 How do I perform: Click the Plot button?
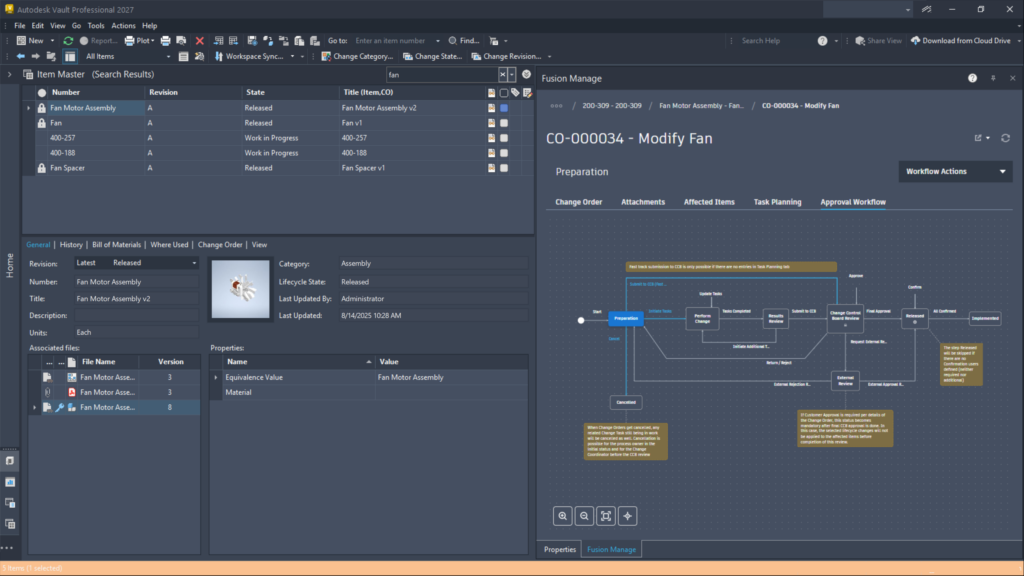138,40
